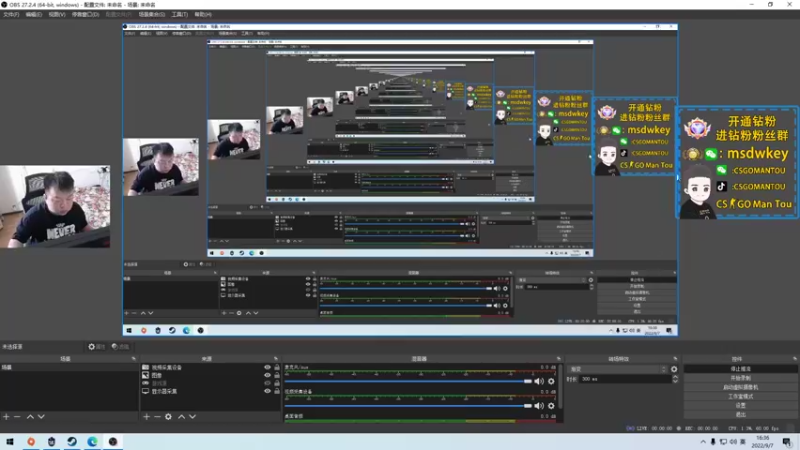Adjust the 视频采集设备 audio volume slider

[x=408, y=406]
